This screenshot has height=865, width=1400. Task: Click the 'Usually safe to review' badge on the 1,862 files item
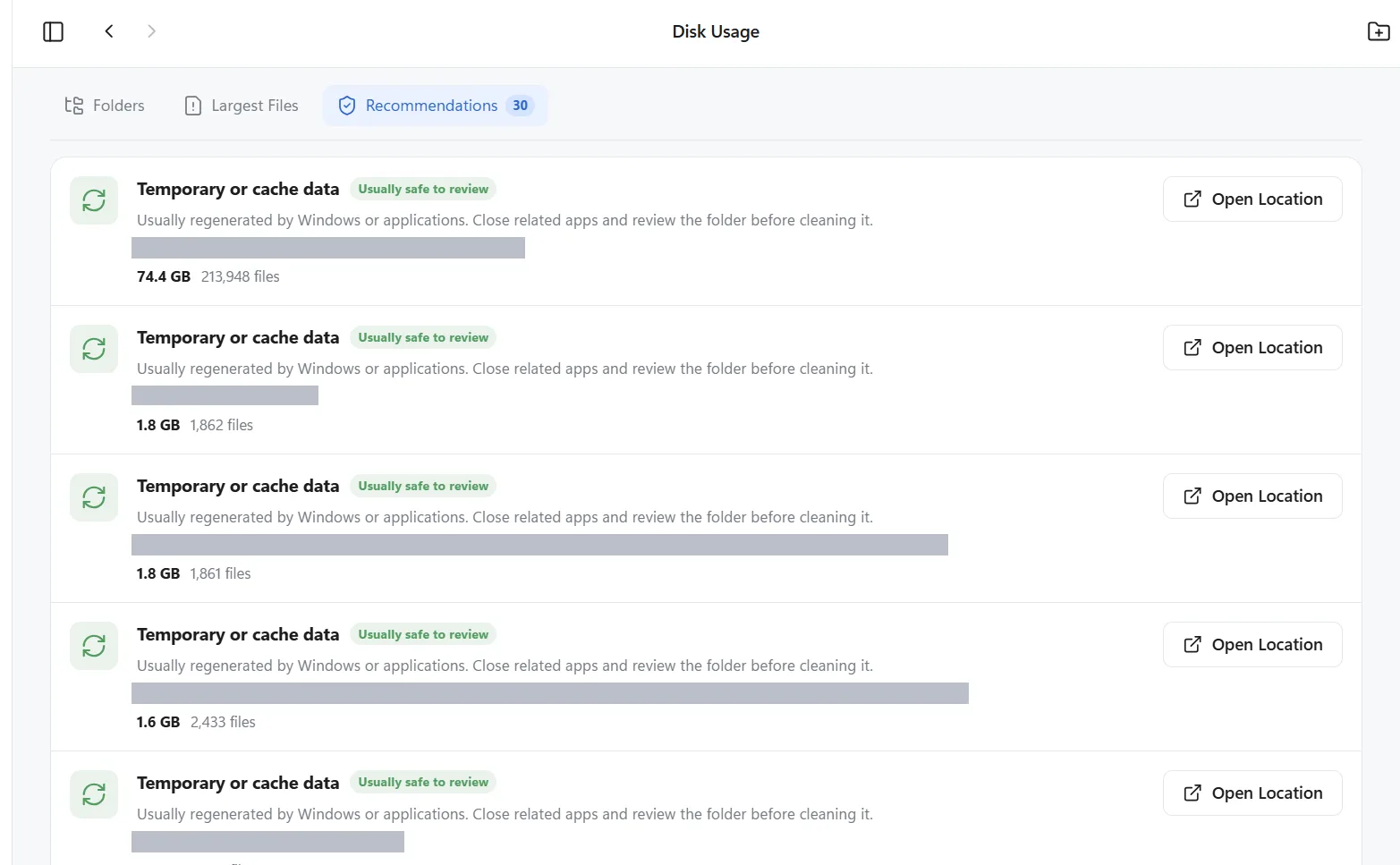coord(423,338)
